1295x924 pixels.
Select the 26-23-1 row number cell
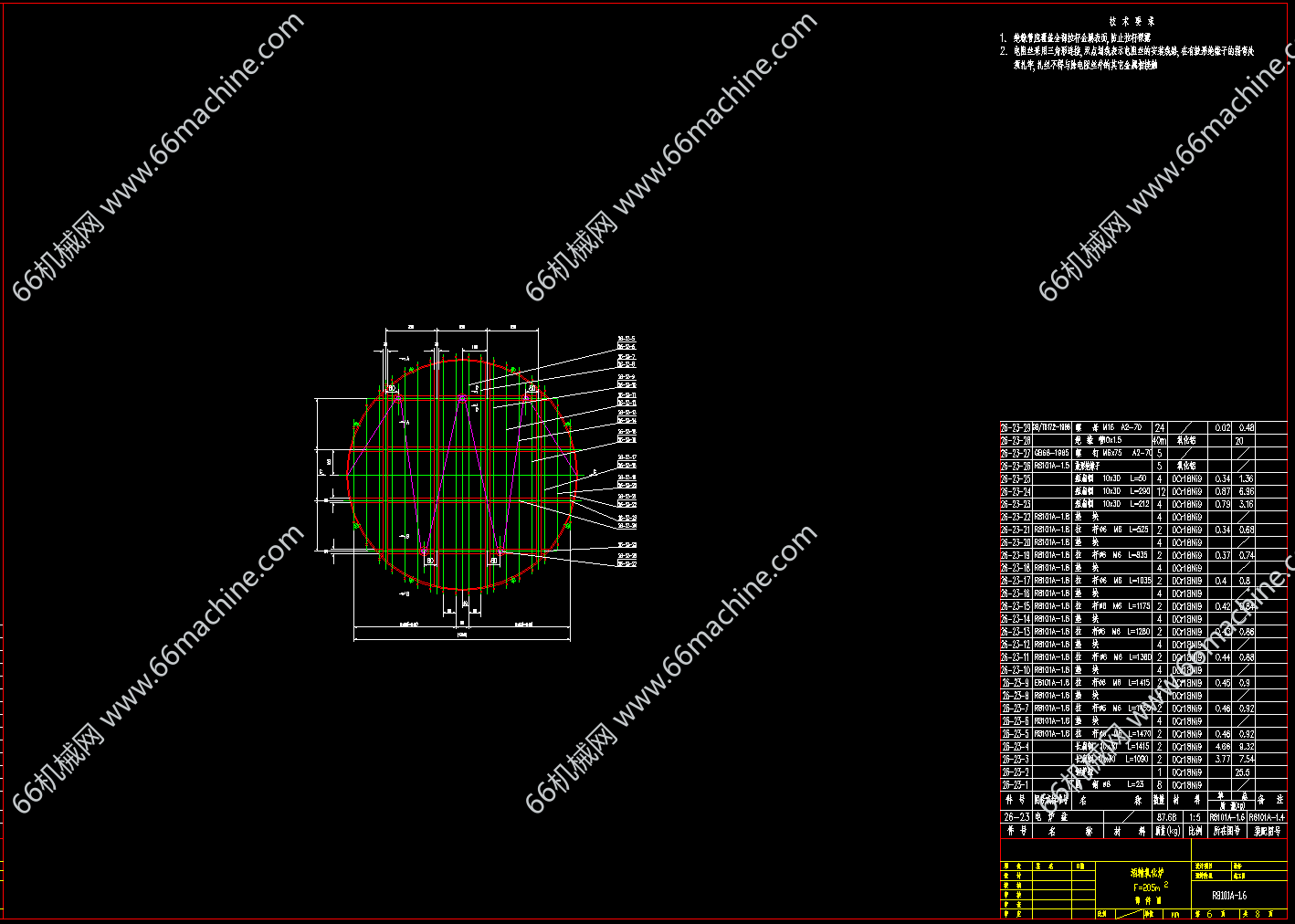(1015, 784)
